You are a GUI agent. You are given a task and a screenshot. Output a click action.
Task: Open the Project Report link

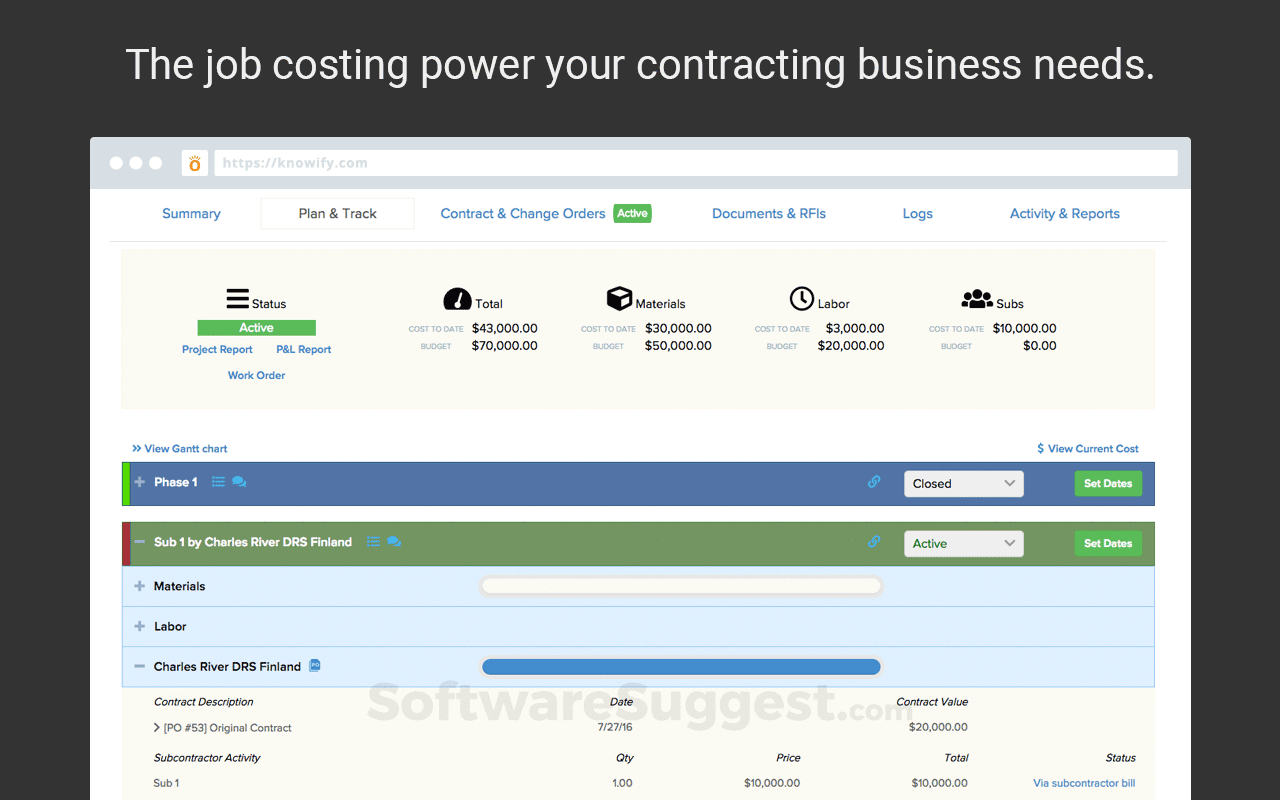(217, 349)
